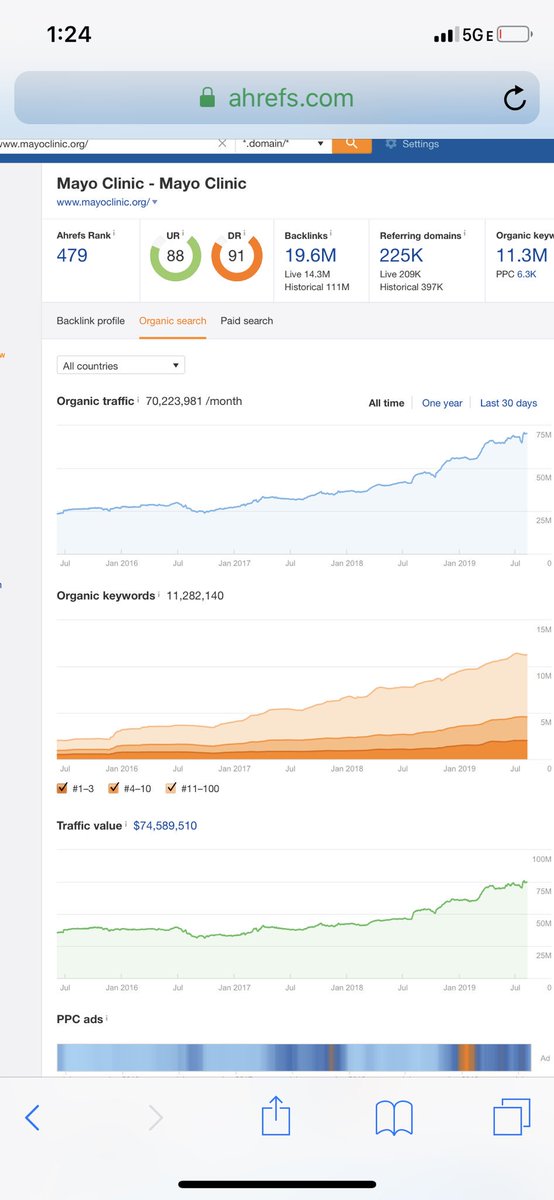Switch to the Organic search tab
This screenshot has height=1200, width=554.
173,320
